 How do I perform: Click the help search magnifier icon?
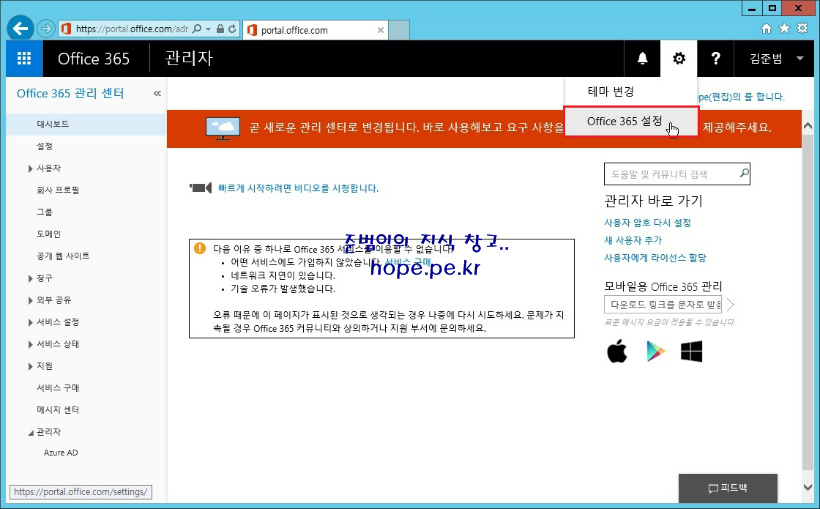click(x=744, y=173)
